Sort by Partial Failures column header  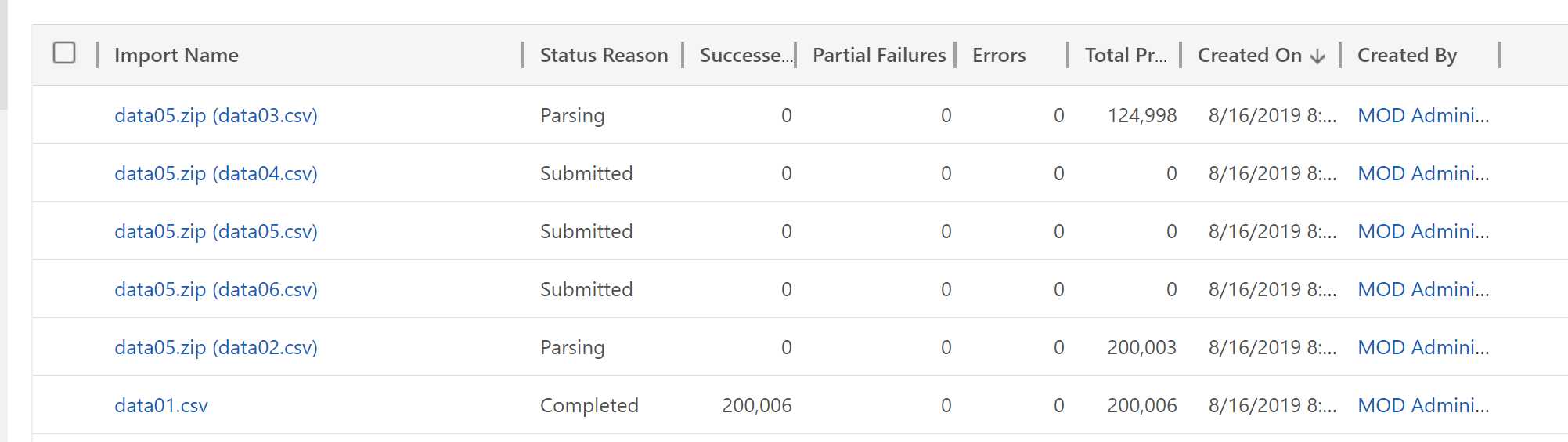coord(878,56)
